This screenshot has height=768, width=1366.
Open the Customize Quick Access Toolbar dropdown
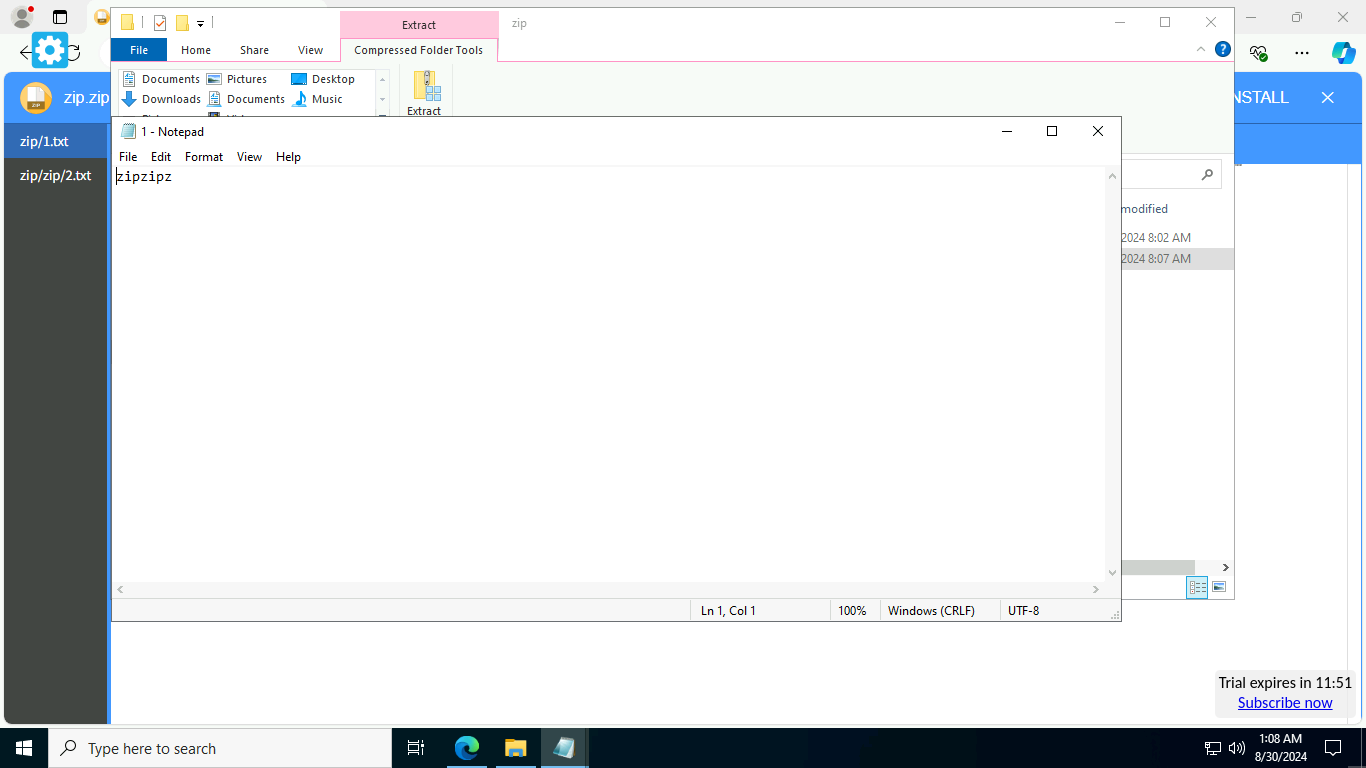(200, 23)
